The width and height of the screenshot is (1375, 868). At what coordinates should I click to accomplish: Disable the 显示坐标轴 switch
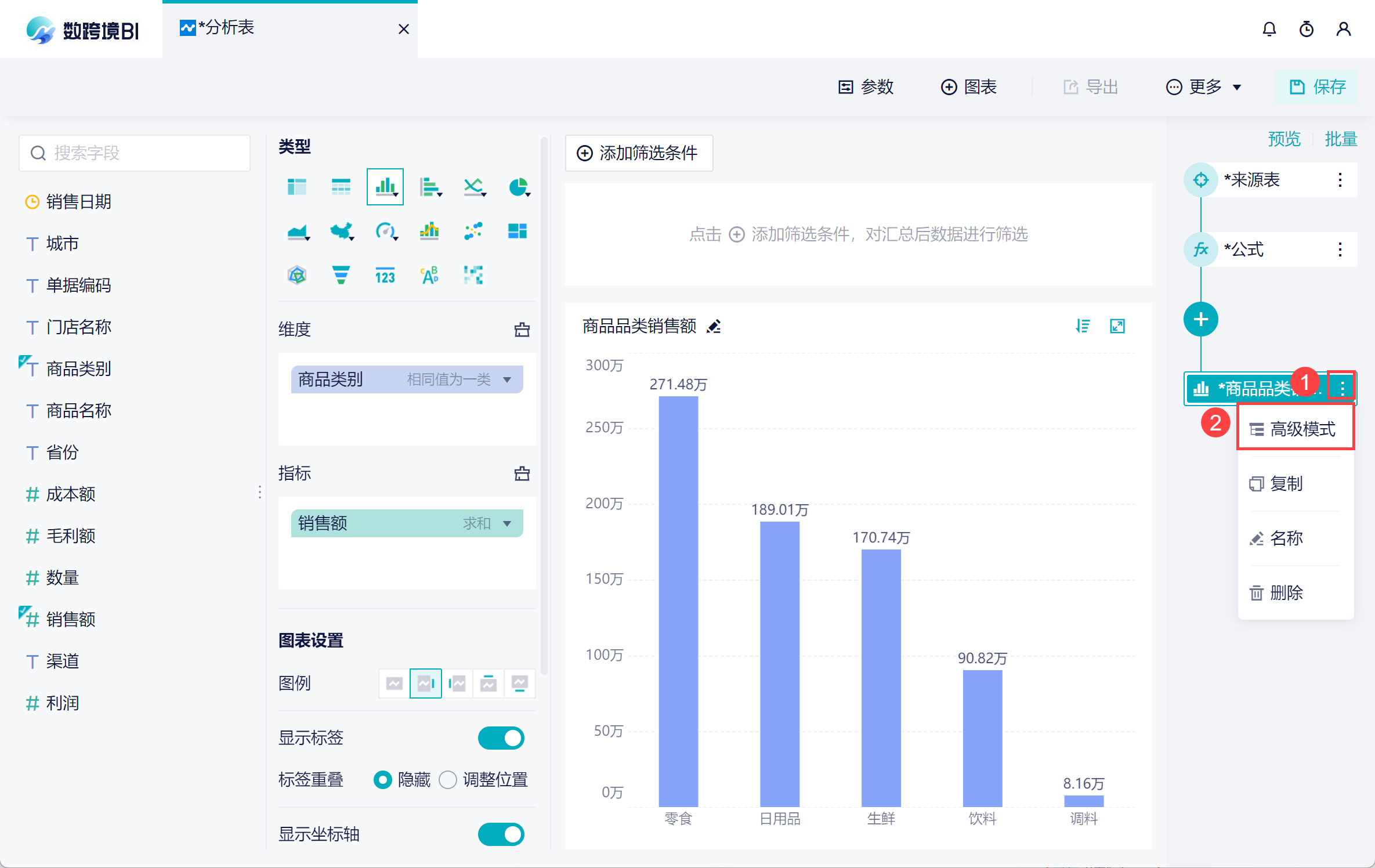tap(501, 834)
